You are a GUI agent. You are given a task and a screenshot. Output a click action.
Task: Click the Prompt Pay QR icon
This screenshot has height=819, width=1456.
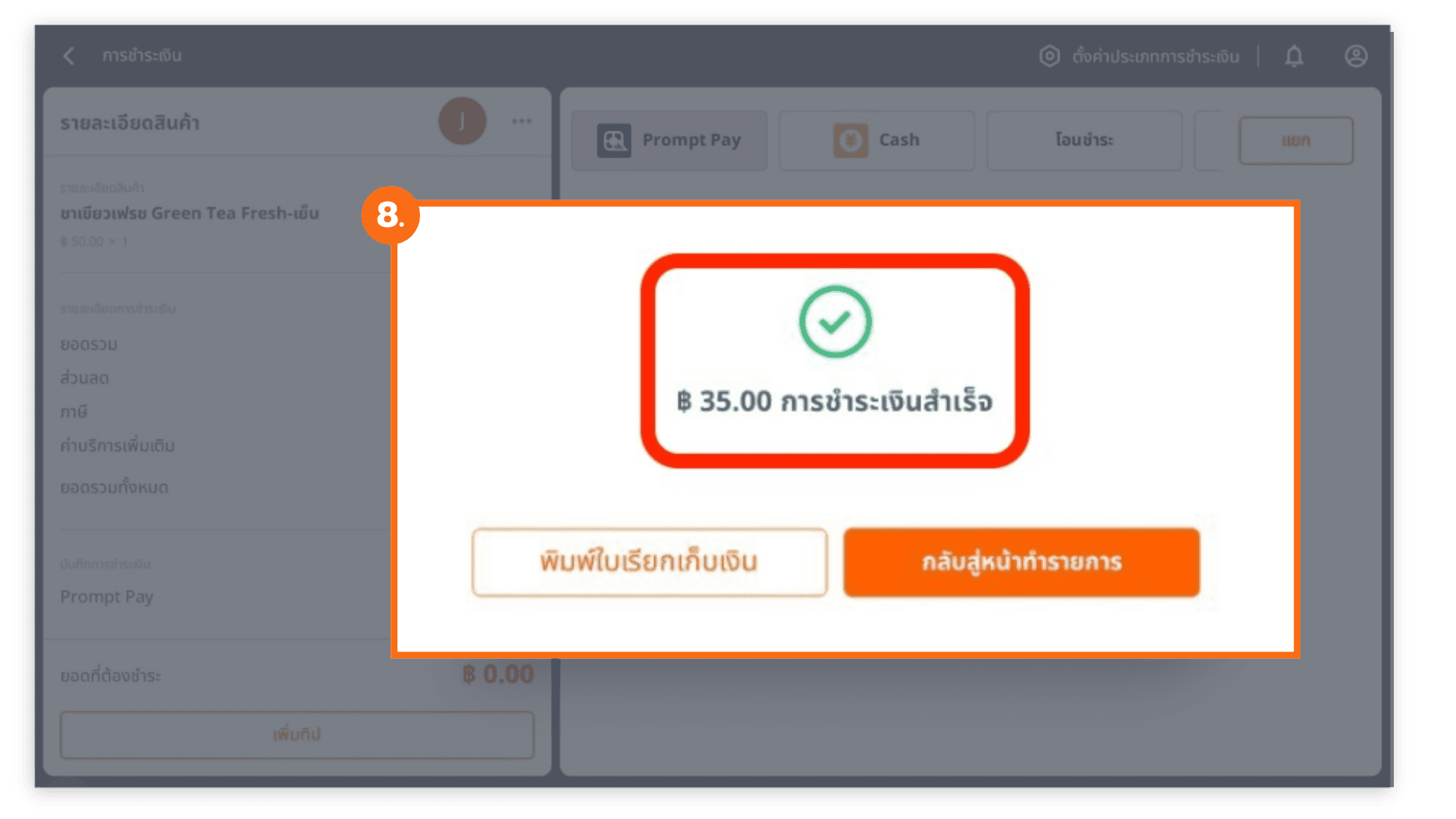tap(613, 140)
